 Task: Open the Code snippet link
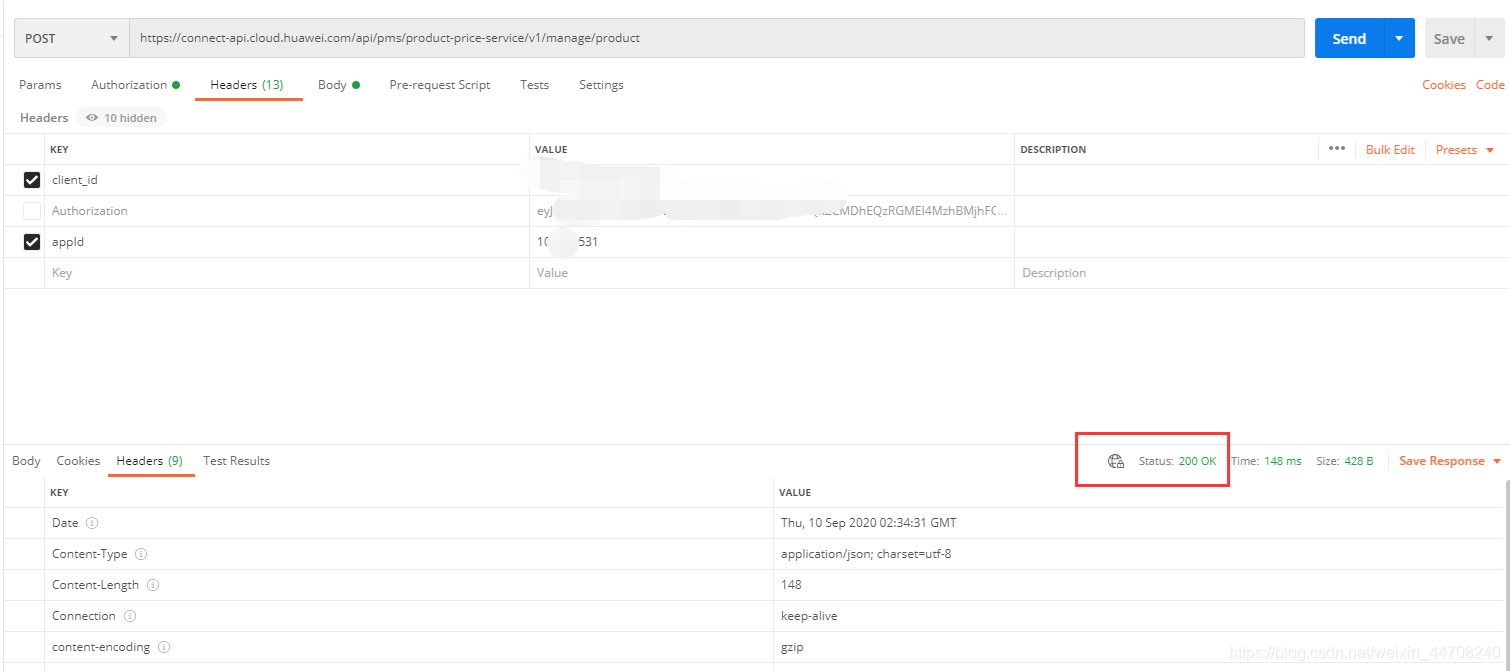coord(1490,85)
